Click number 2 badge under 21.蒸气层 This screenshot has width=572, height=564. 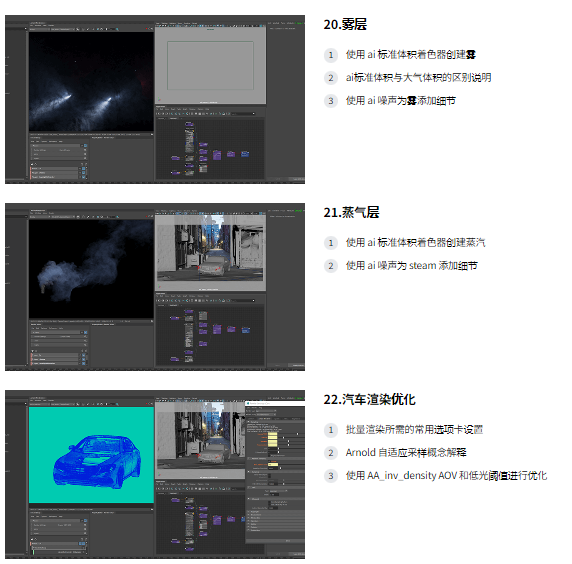point(331,266)
